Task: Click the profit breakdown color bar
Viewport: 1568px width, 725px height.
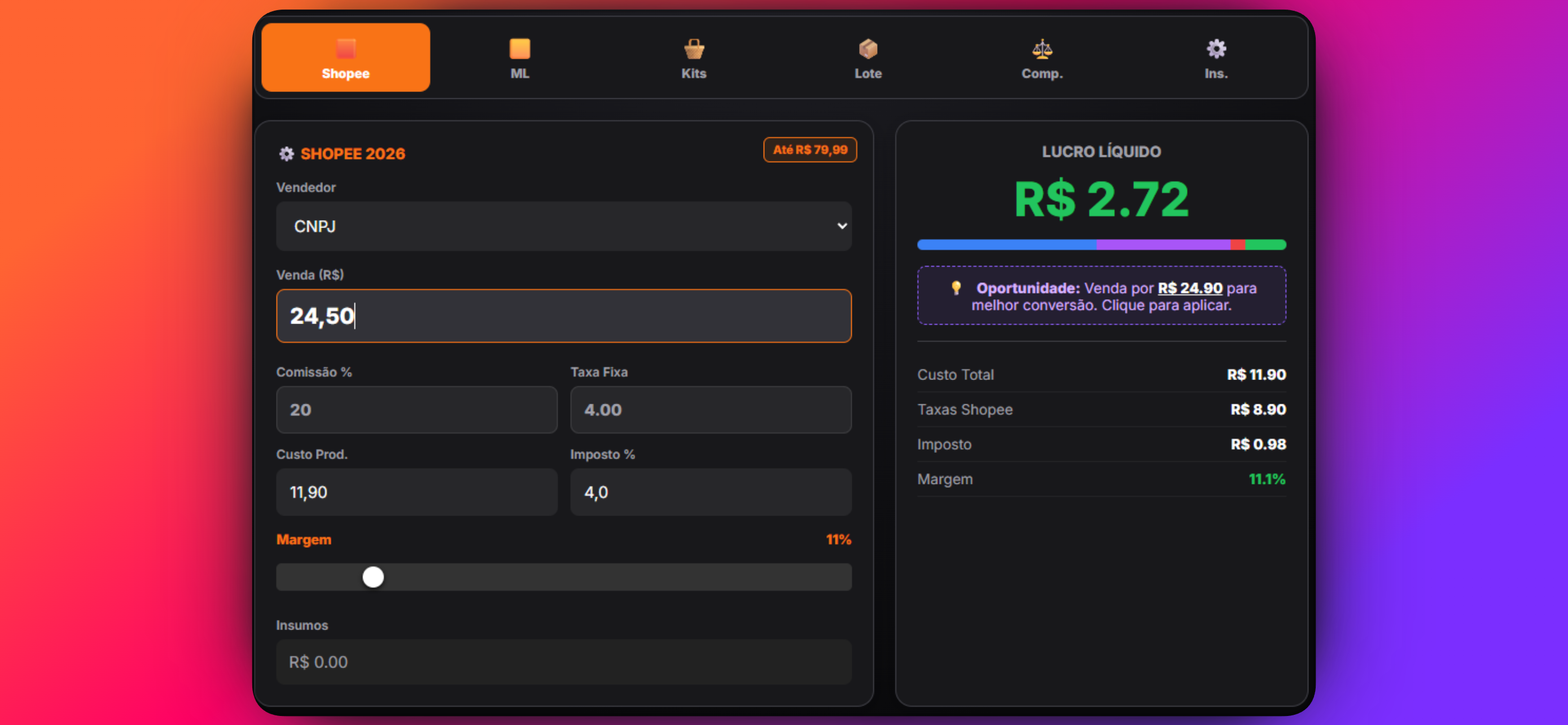Action: click(1101, 244)
